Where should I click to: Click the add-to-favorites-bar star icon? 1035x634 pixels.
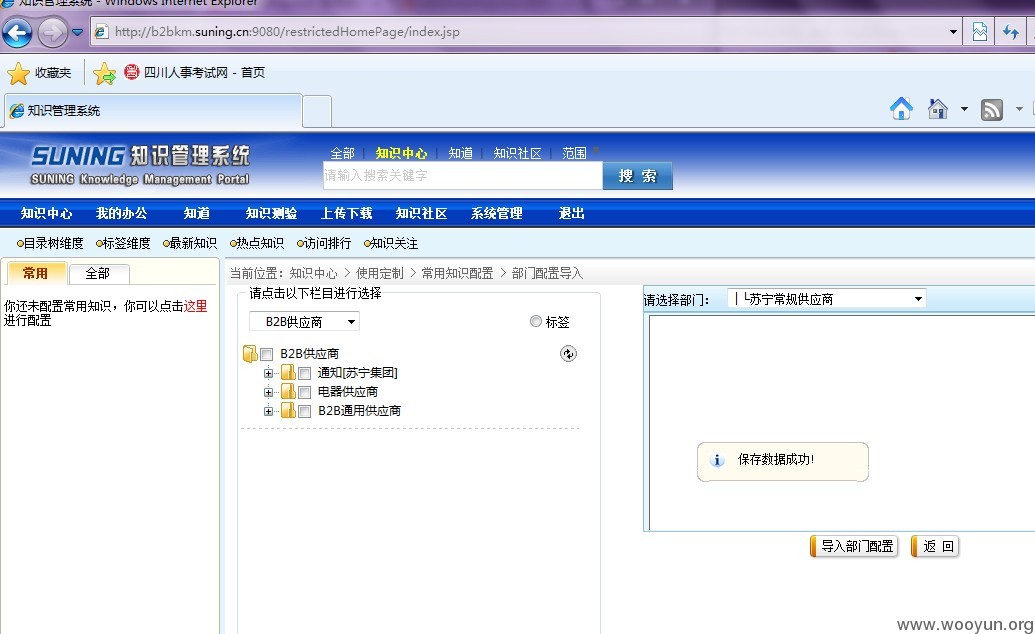tap(104, 73)
